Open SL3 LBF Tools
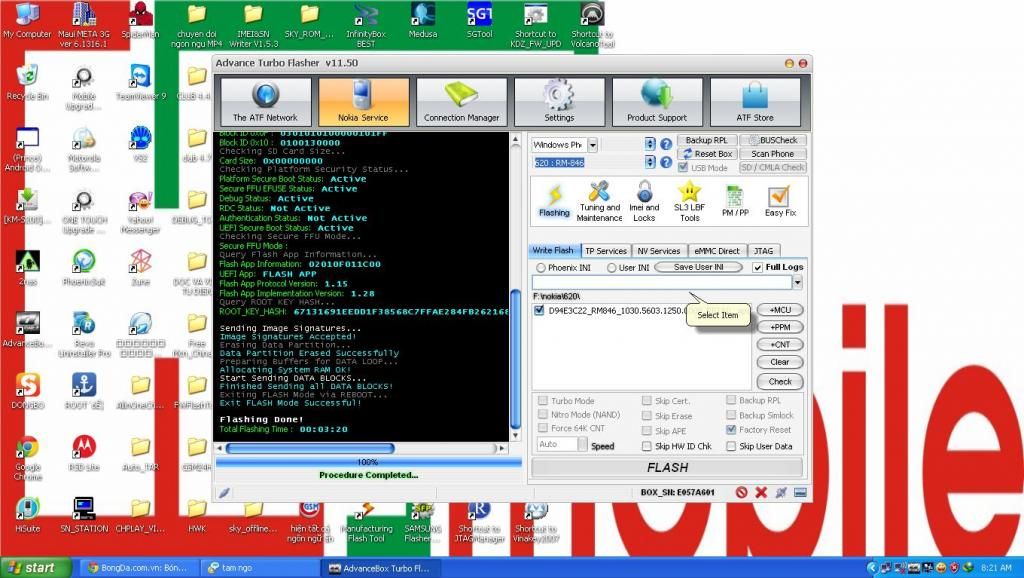 coord(689,202)
